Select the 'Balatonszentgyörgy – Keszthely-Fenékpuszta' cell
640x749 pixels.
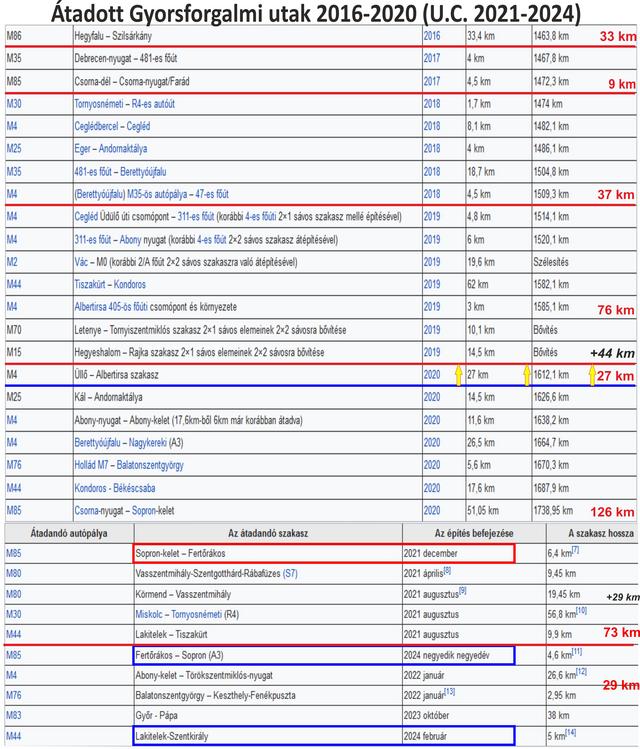pos(268,695)
